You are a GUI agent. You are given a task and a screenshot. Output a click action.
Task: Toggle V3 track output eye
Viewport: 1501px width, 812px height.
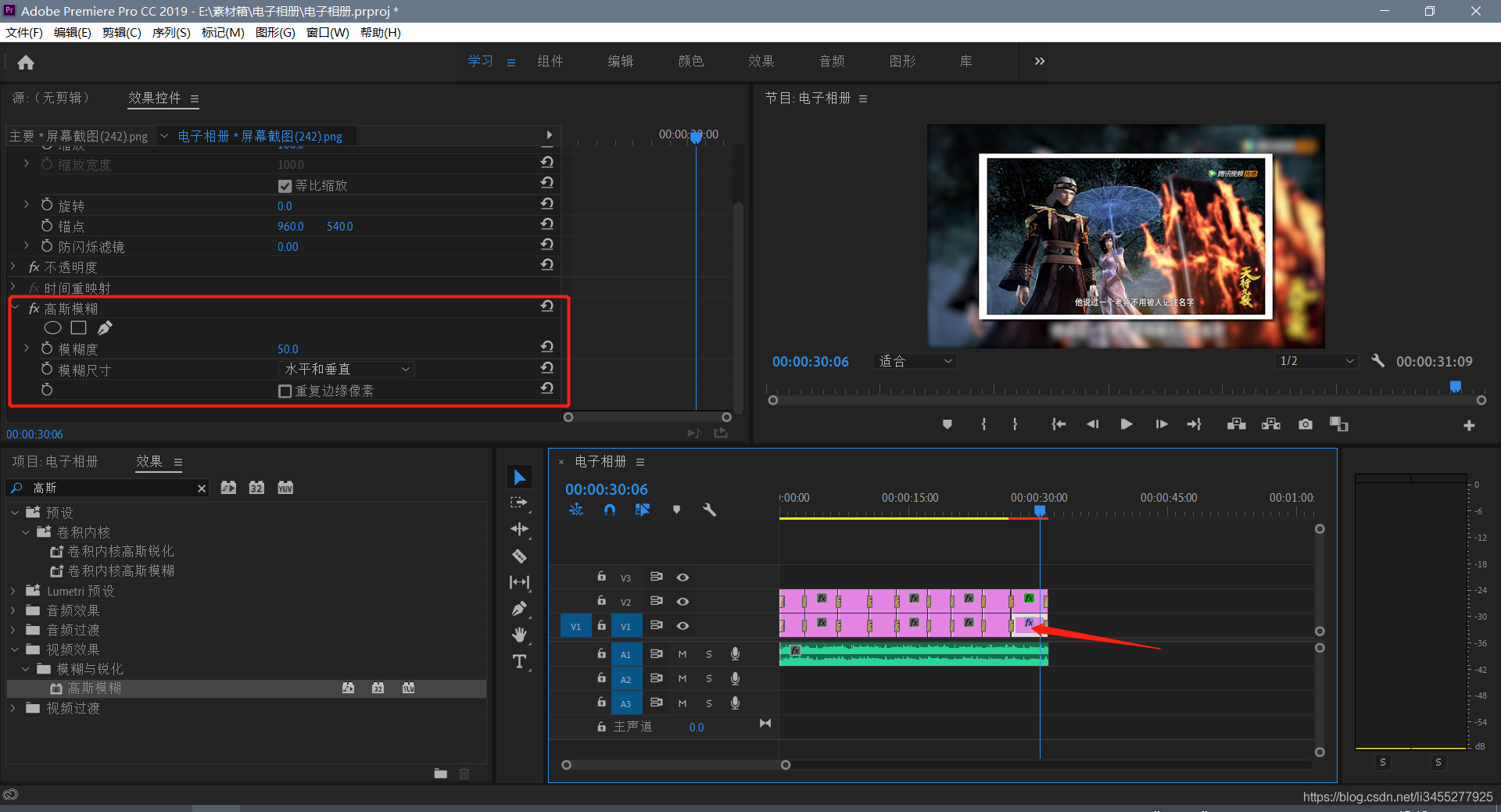click(x=682, y=578)
